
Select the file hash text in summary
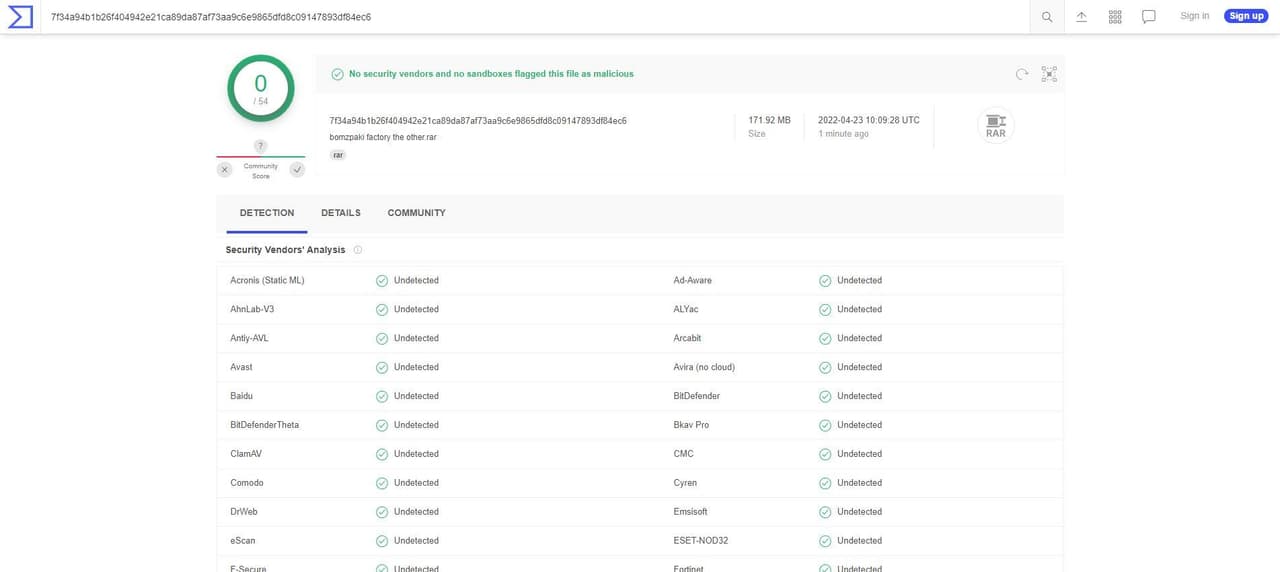[478, 121]
